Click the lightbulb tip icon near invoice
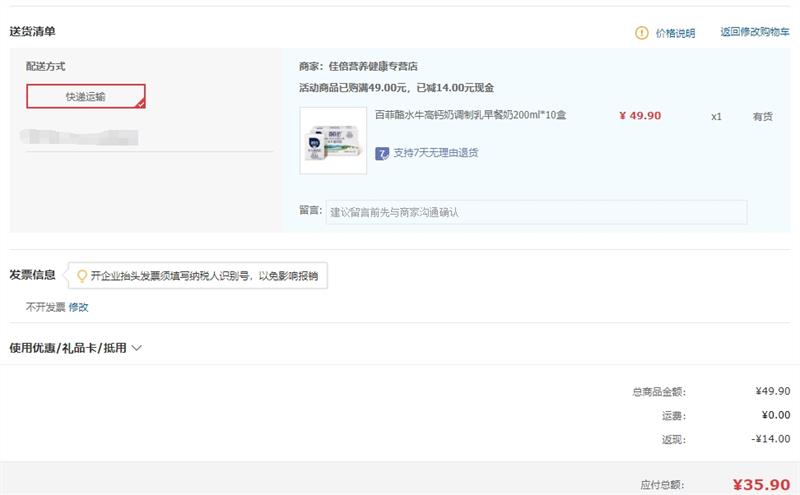The image size is (800, 495). click(82, 276)
